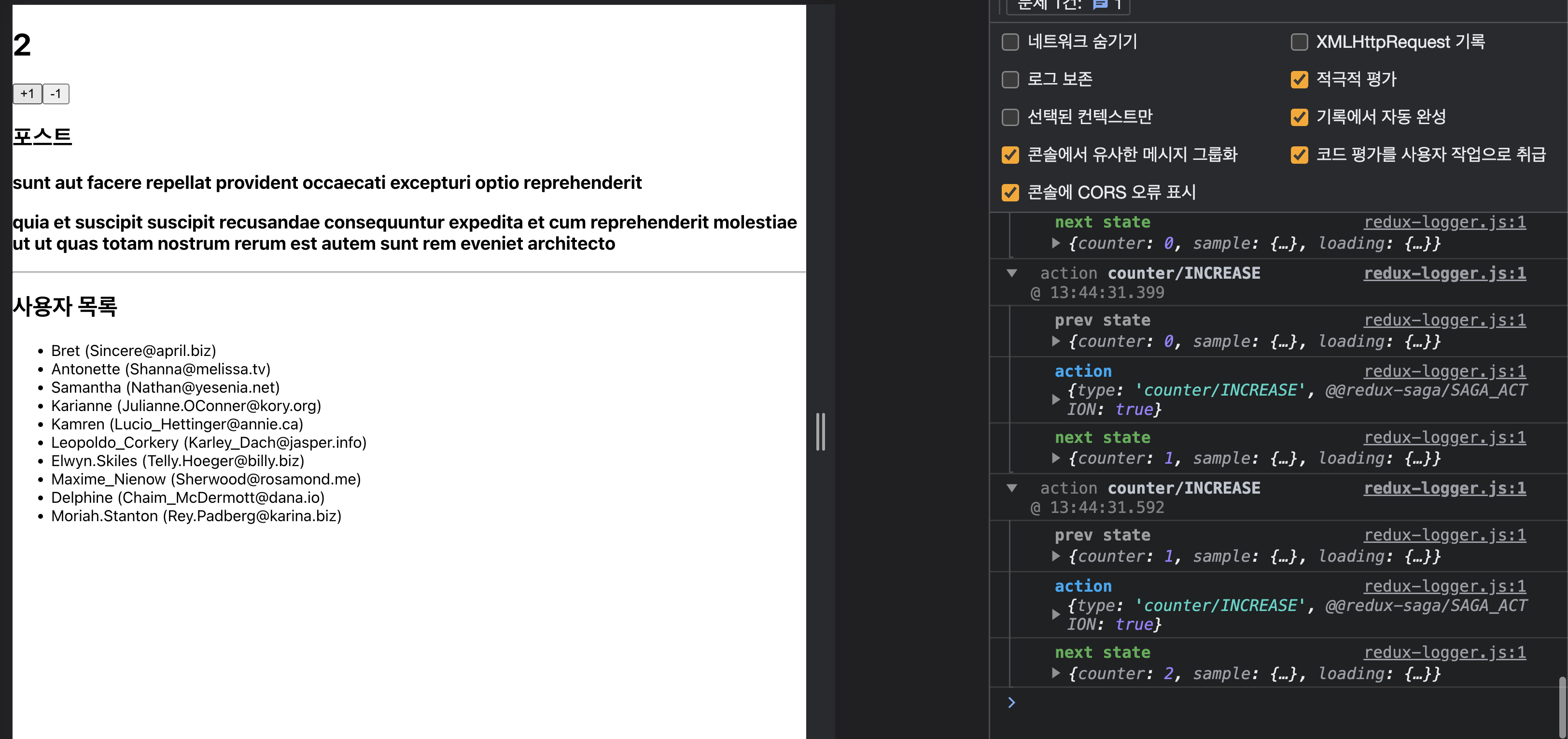The image size is (1568, 739).
Task: Expand the next state object with counter 2
Action: point(1056,673)
